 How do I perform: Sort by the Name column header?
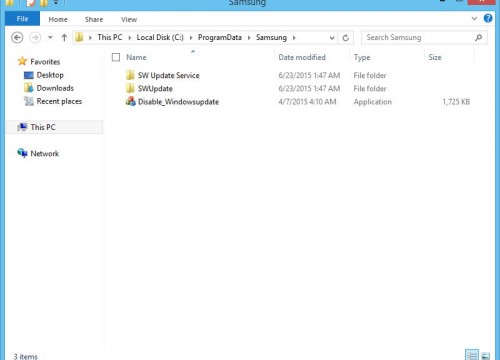tap(136, 57)
